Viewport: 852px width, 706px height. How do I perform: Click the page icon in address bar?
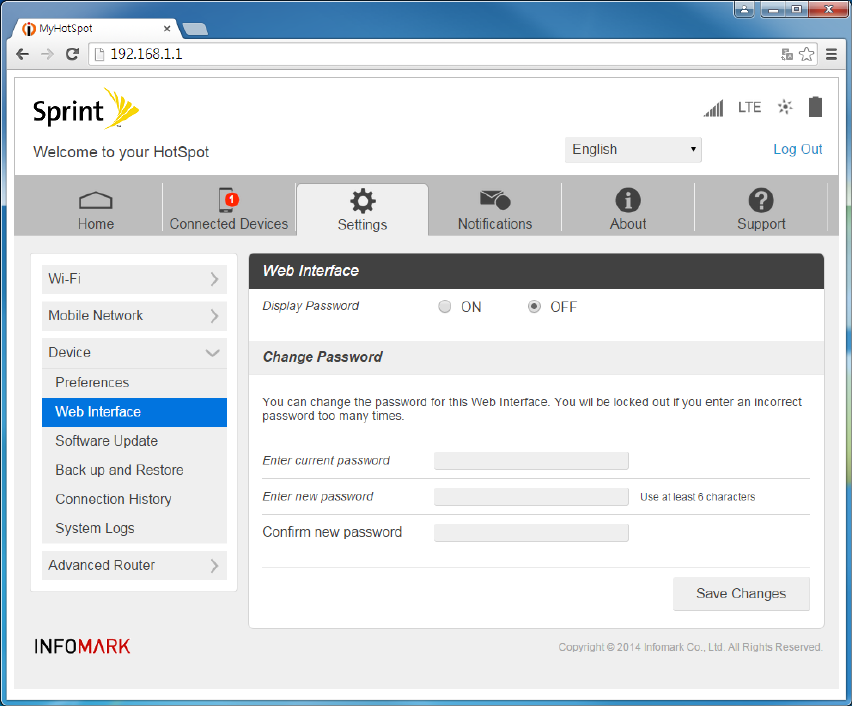tap(99, 54)
